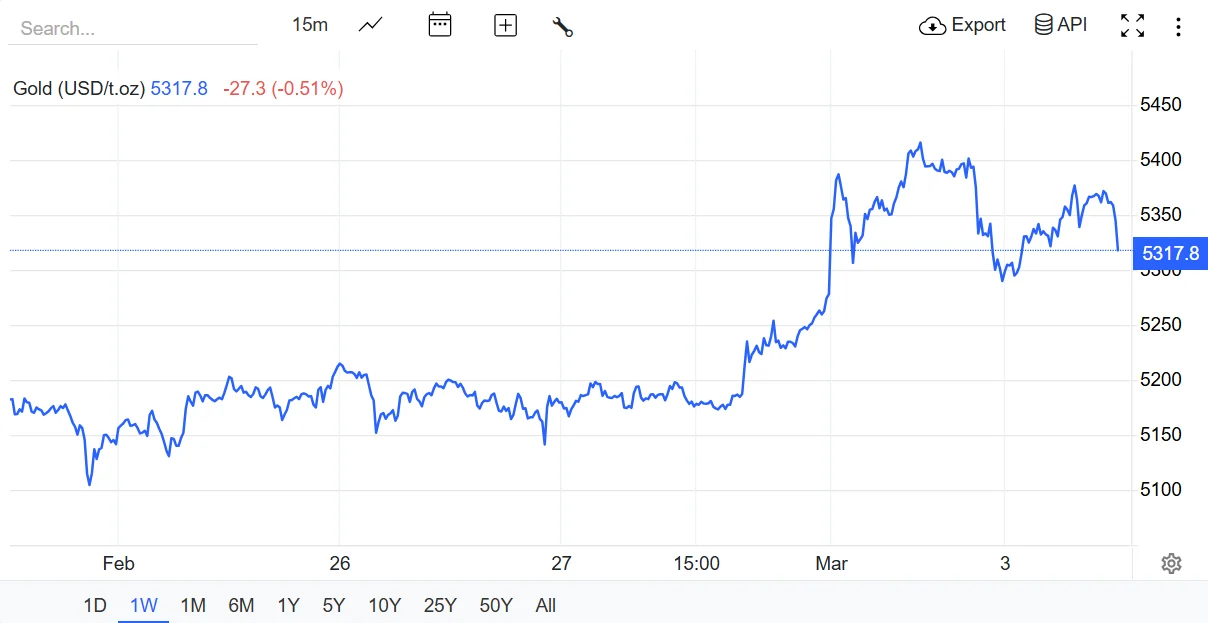Open chart settings gear icon
1208x623 pixels.
(x=1171, y=564)
